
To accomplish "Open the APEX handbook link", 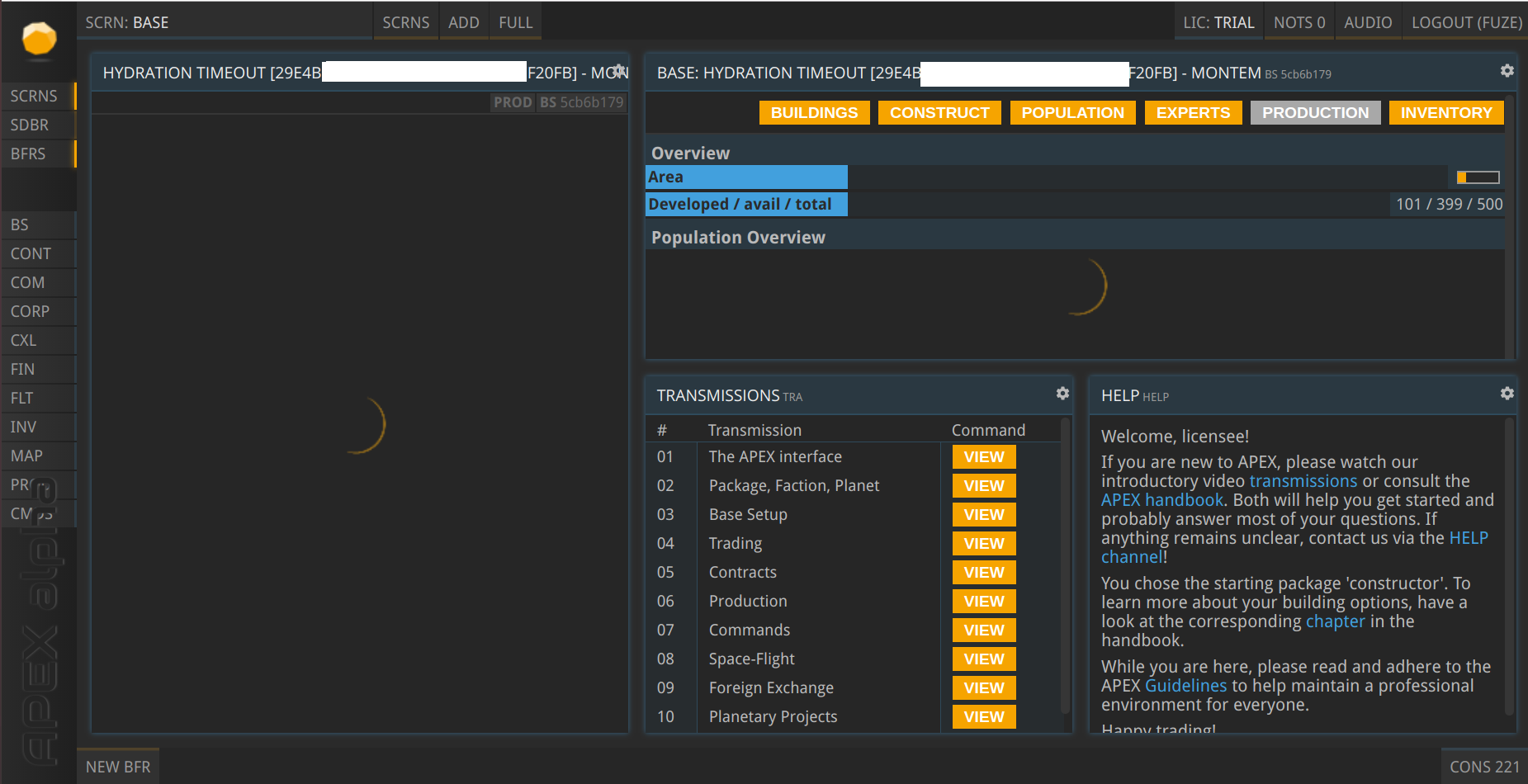I will (1161, 500).
